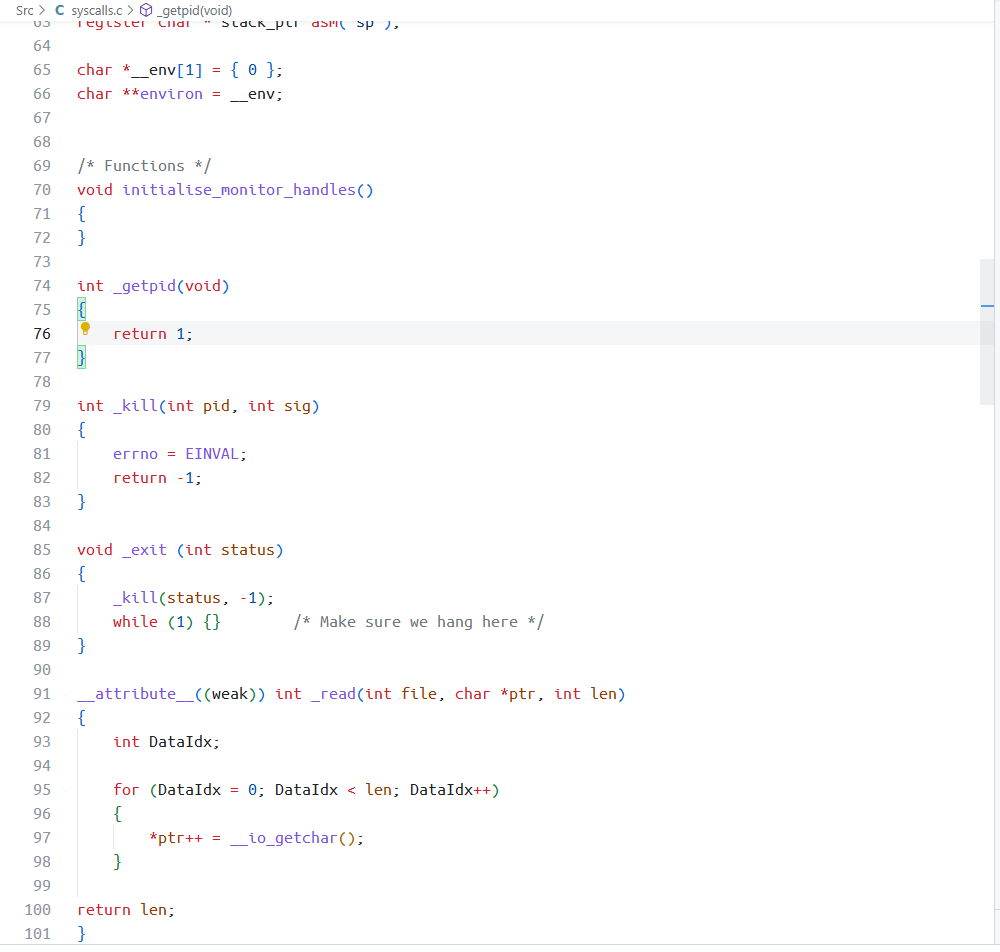Click the '_kill' function name on line 79
The width and height of the screenshot is (1000, 952).
(x=135, y=406)
